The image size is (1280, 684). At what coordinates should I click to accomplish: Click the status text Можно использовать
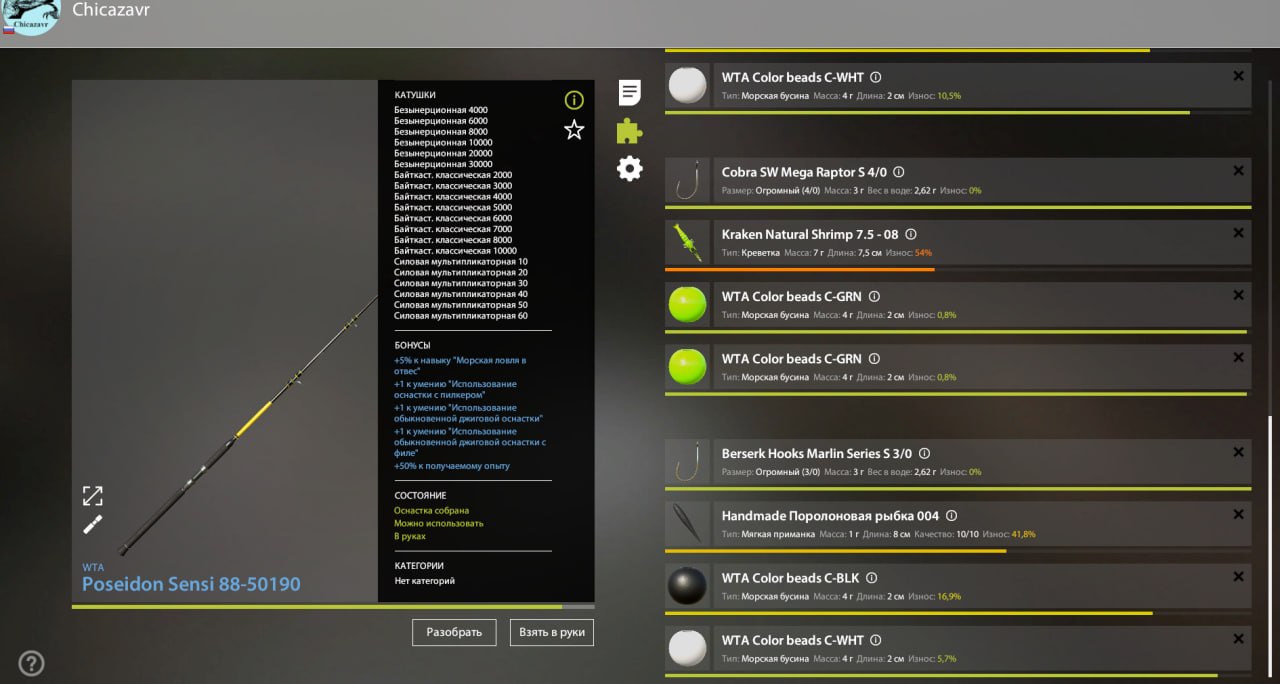(438, 523)
